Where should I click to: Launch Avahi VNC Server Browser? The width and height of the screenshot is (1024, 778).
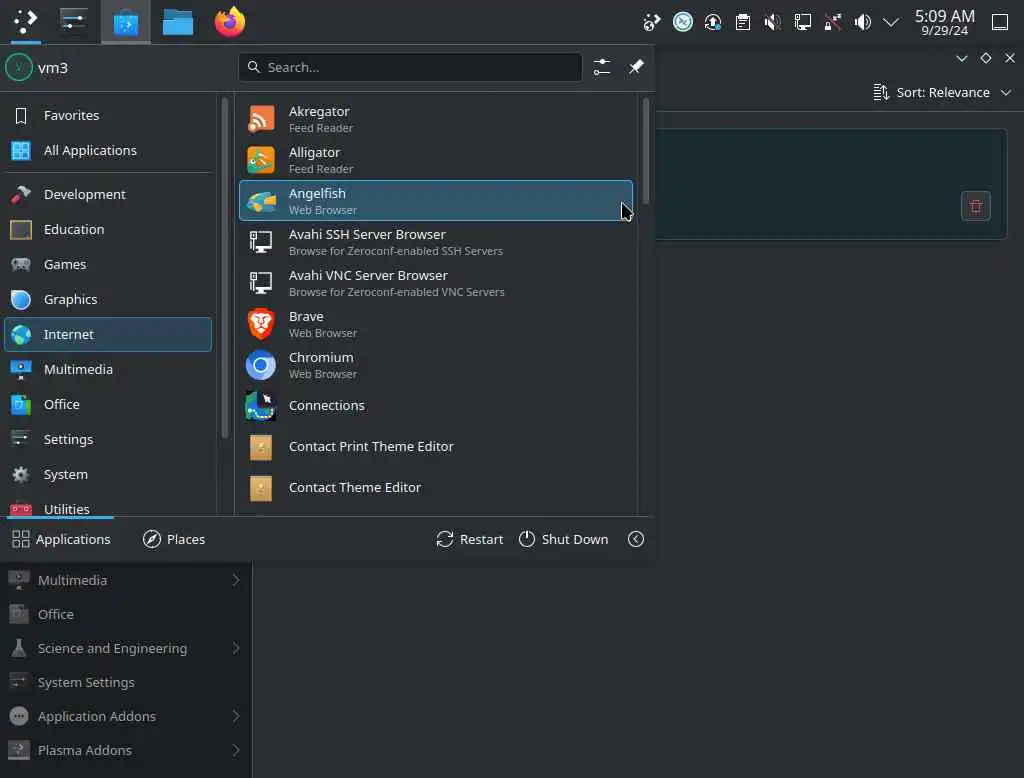point(436,283)
